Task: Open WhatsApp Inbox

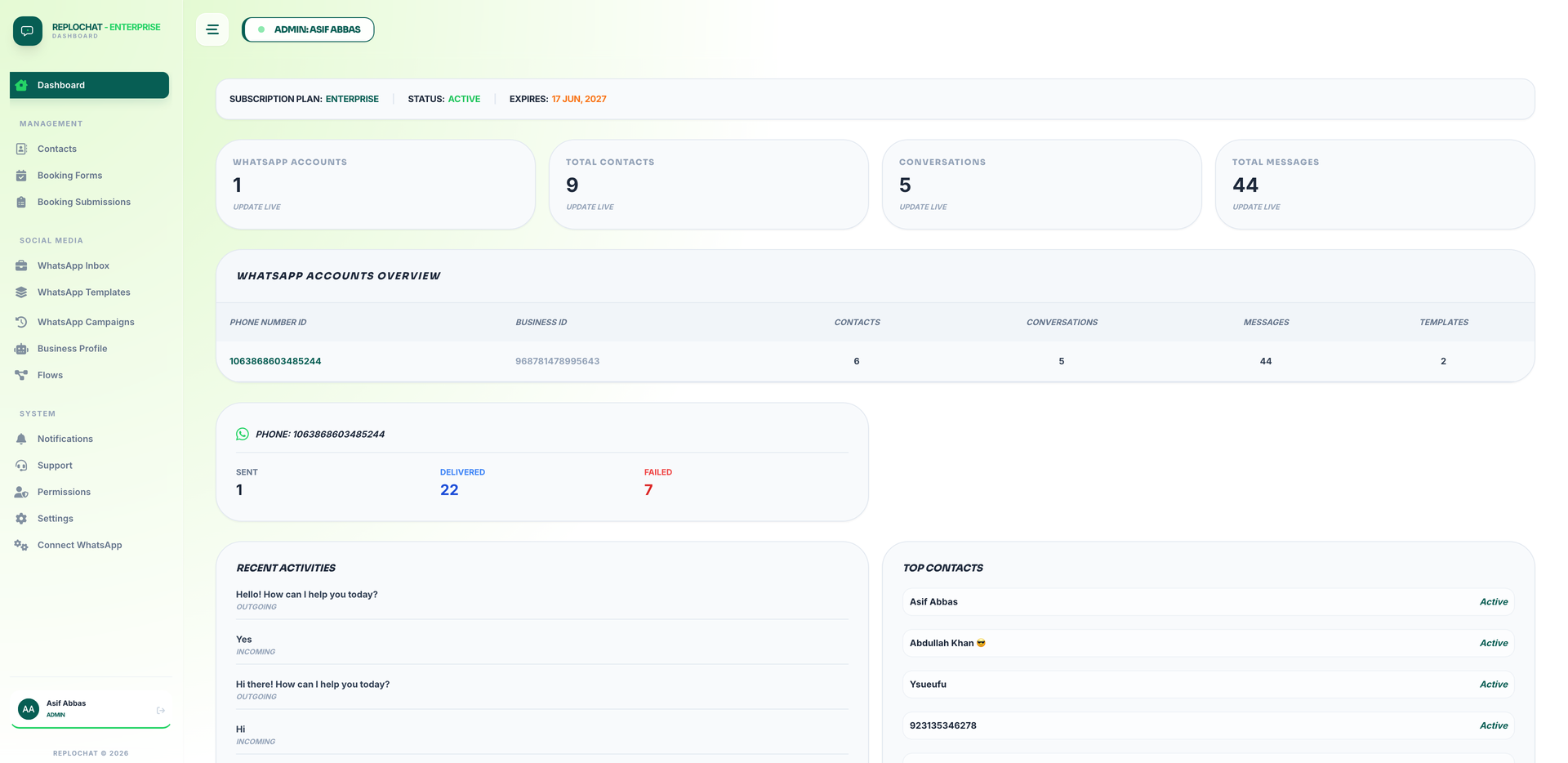Action: (x=89, y=265)
